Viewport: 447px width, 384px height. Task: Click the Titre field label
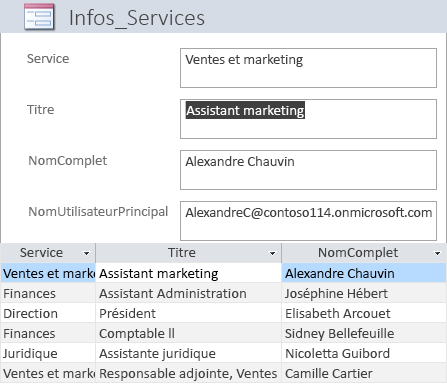(41, 110)
